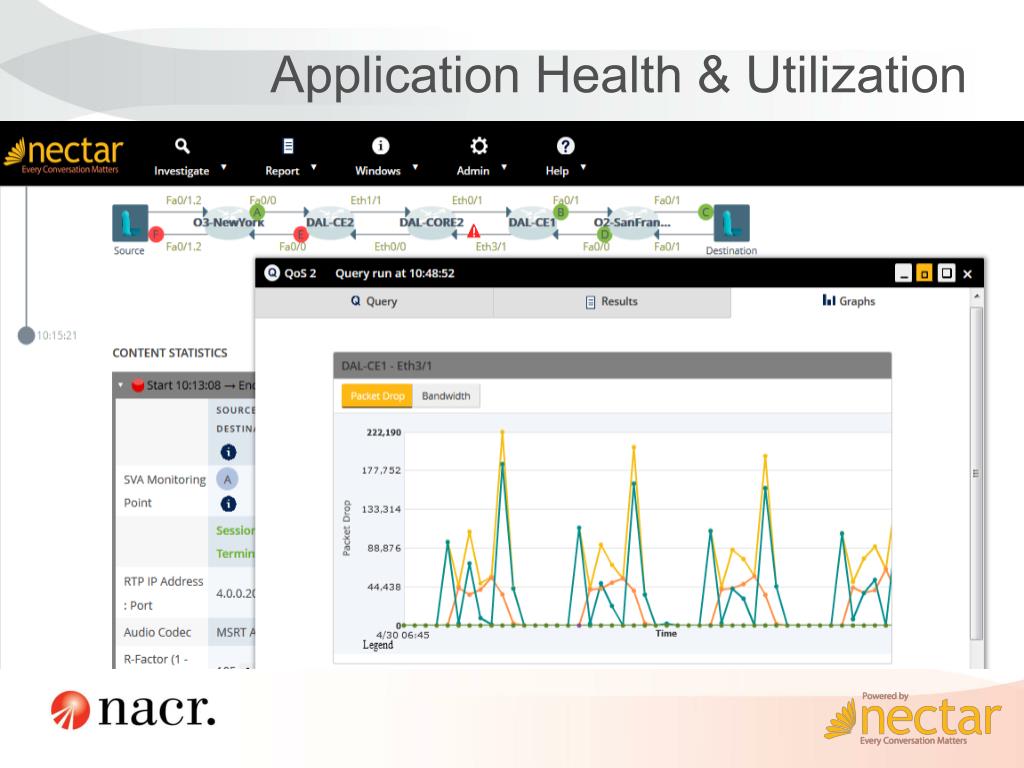The height and width of the screenshot is (768, 1024).
Task: Select the Destination endpoint icon
Action: [x=731, y=223]
